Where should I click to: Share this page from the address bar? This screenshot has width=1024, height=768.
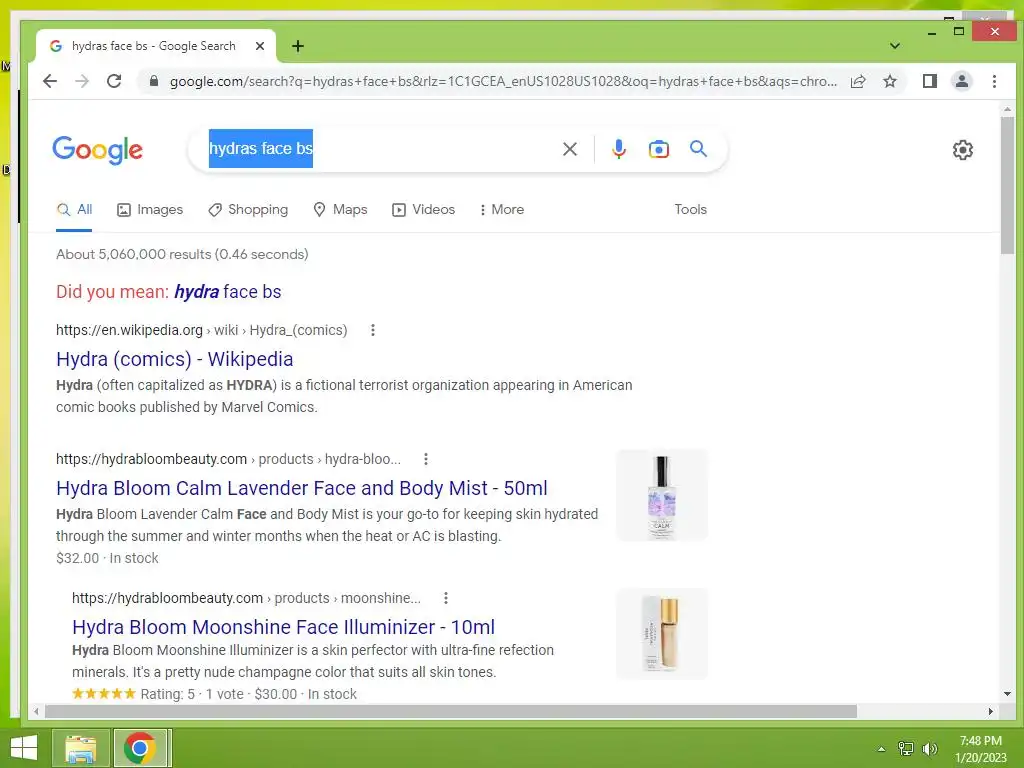(858, 81)
